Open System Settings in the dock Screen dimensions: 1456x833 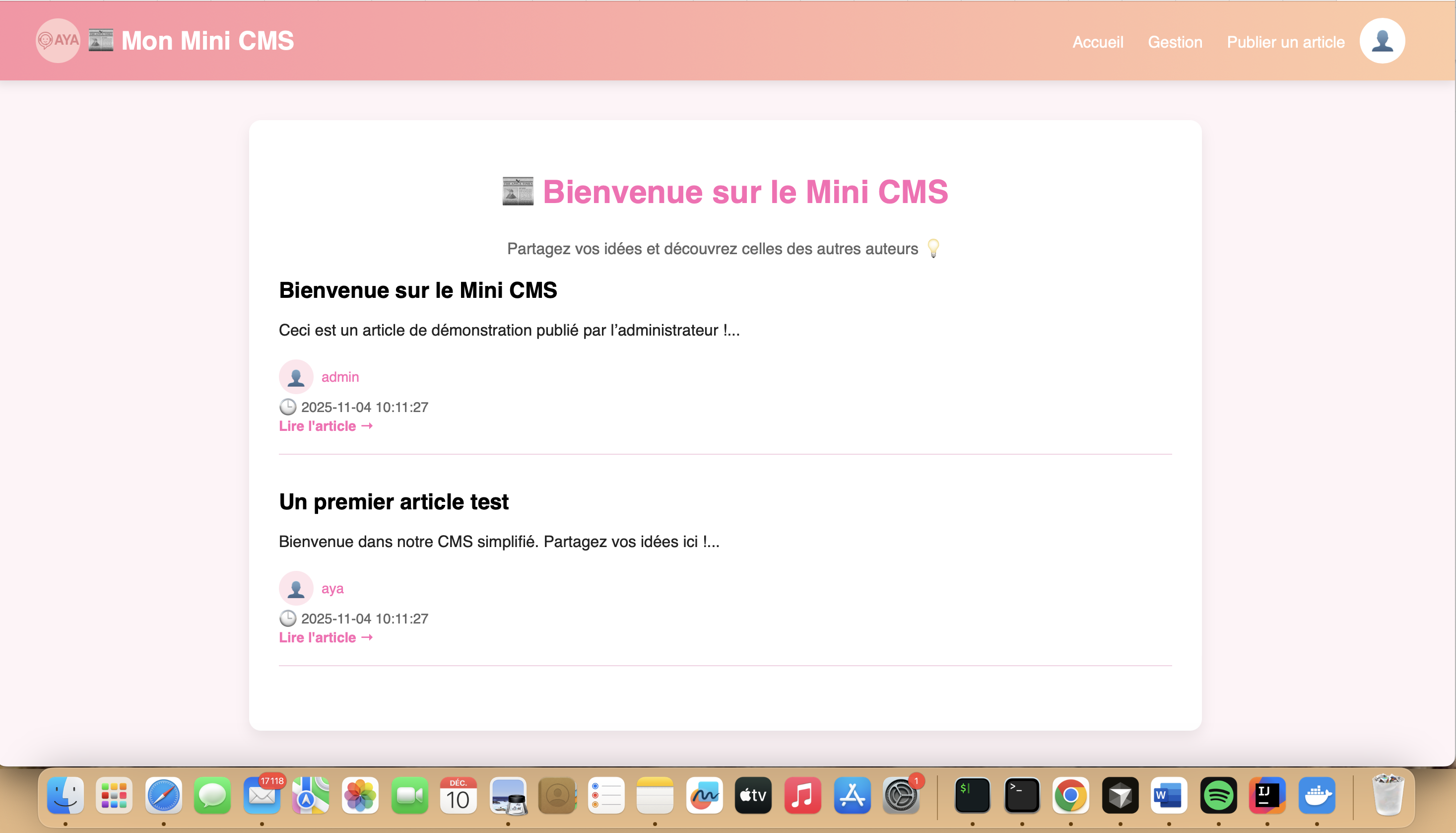901,796
